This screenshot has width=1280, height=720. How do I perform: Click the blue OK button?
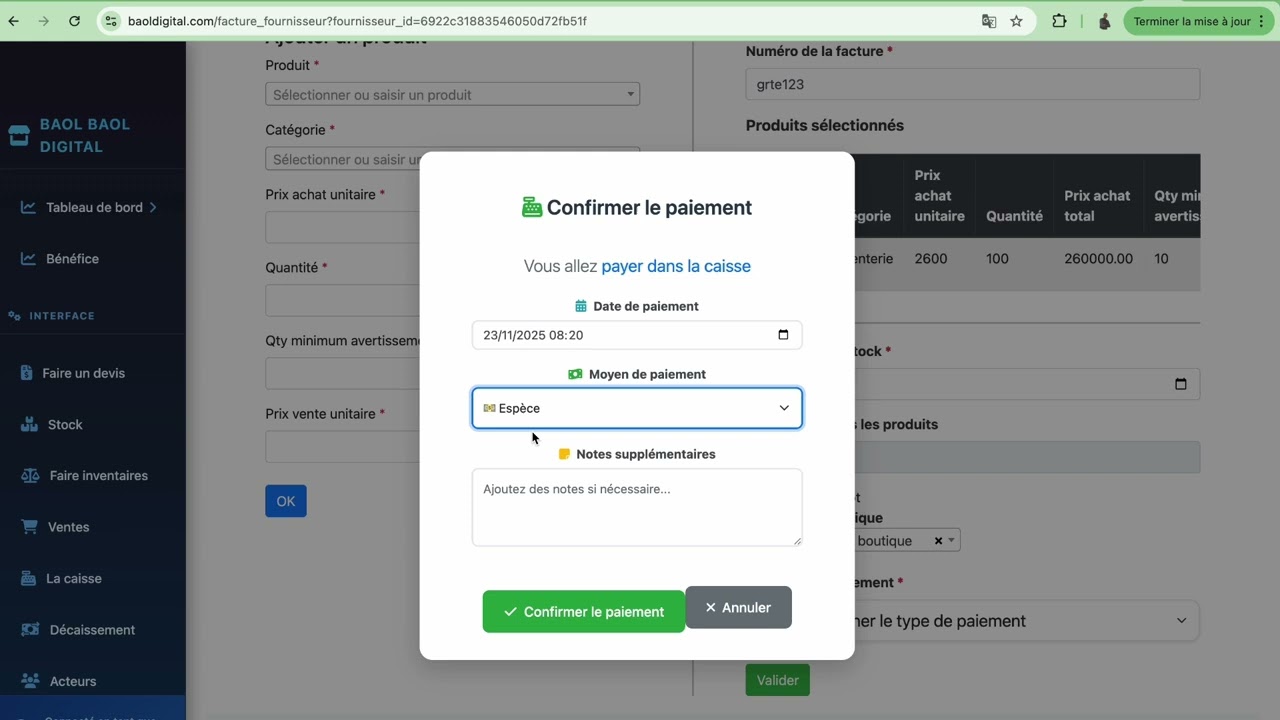(x=286, y=501)
